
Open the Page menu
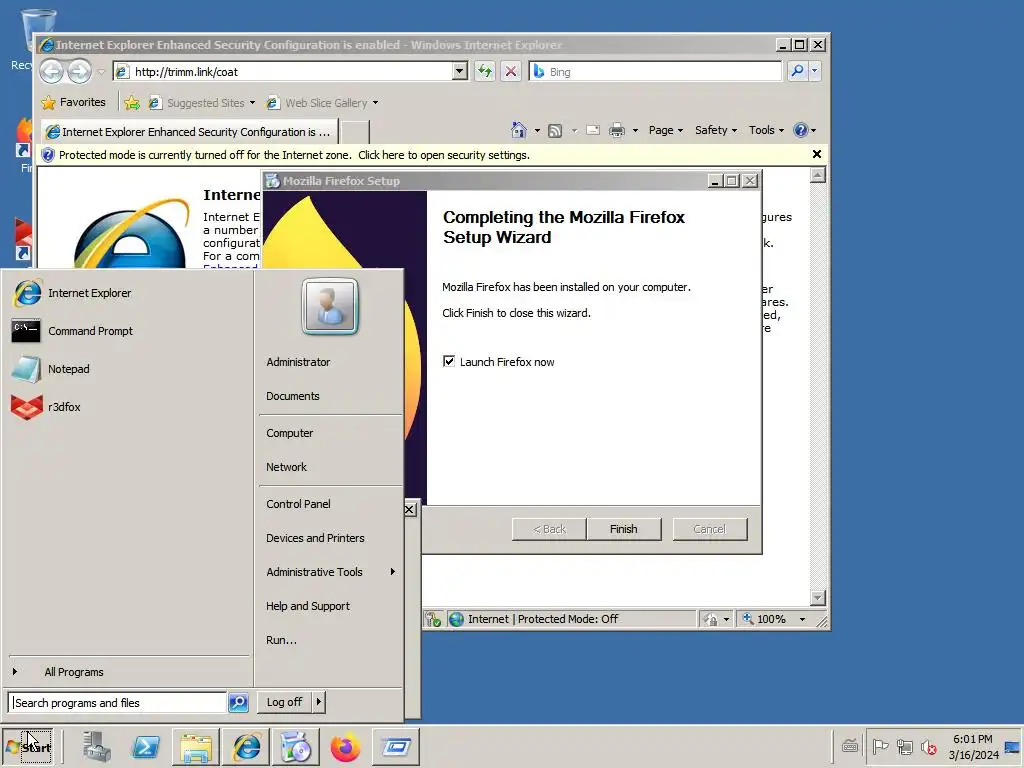[x=665, y=131]
